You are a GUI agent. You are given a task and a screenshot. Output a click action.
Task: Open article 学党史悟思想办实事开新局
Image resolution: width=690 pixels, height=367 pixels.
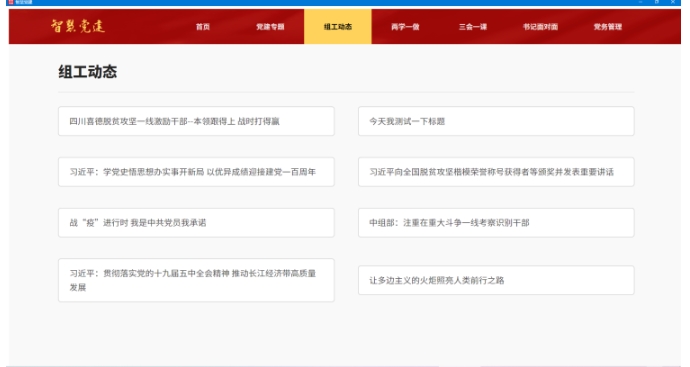click(x=196, y=172)
